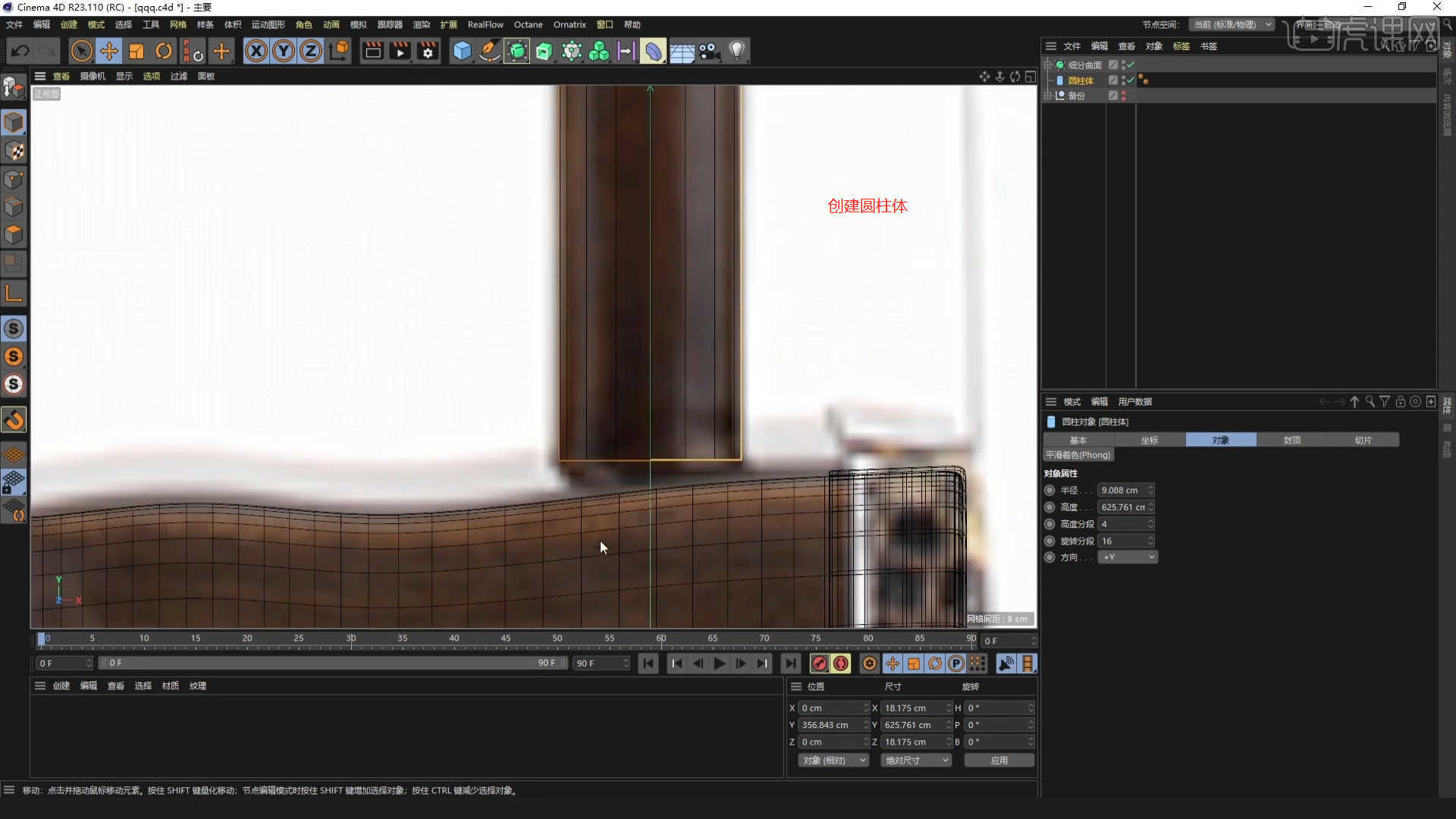Click the Undo icon
Viewport: 1456px width, 819px height.
pyautogui.click(x=20, y=51)
